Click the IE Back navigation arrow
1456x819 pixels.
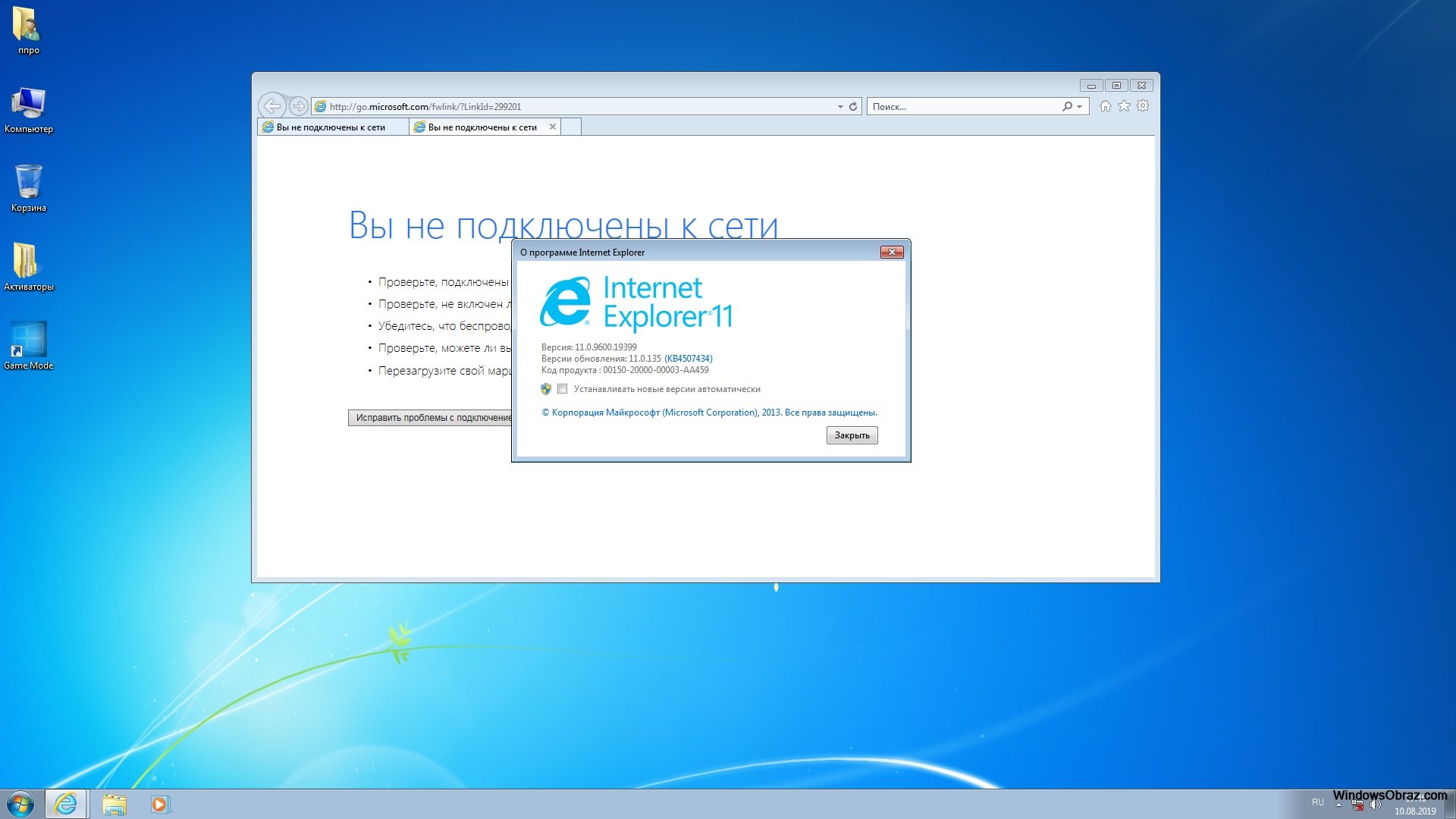point(271,106)
